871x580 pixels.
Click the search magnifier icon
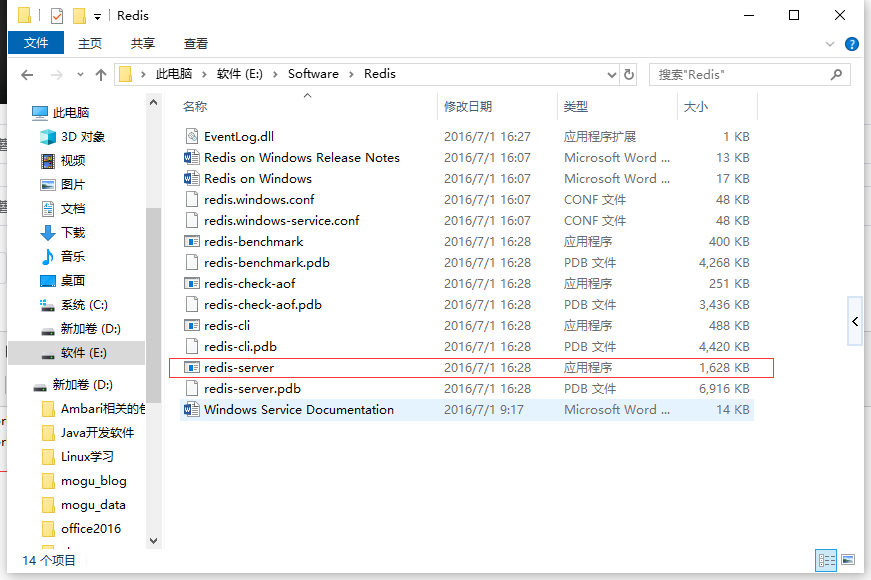(x=836, y=74)
